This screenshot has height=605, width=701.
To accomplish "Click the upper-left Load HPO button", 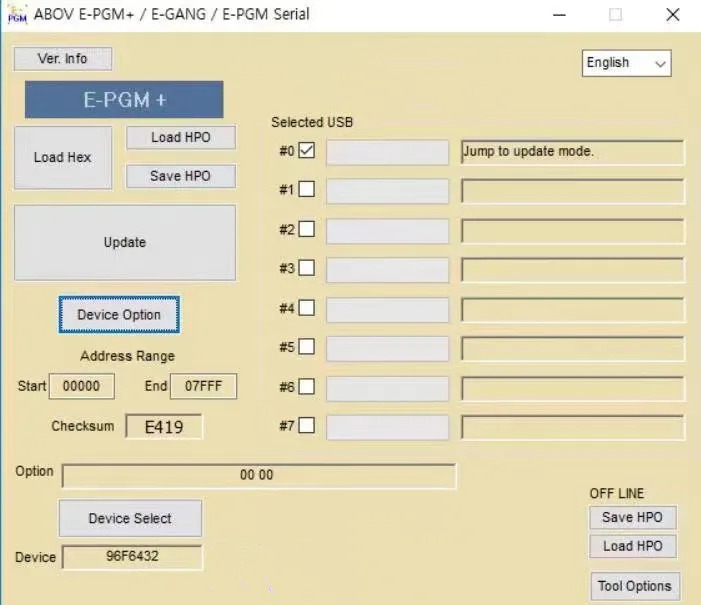I will 181,137.
